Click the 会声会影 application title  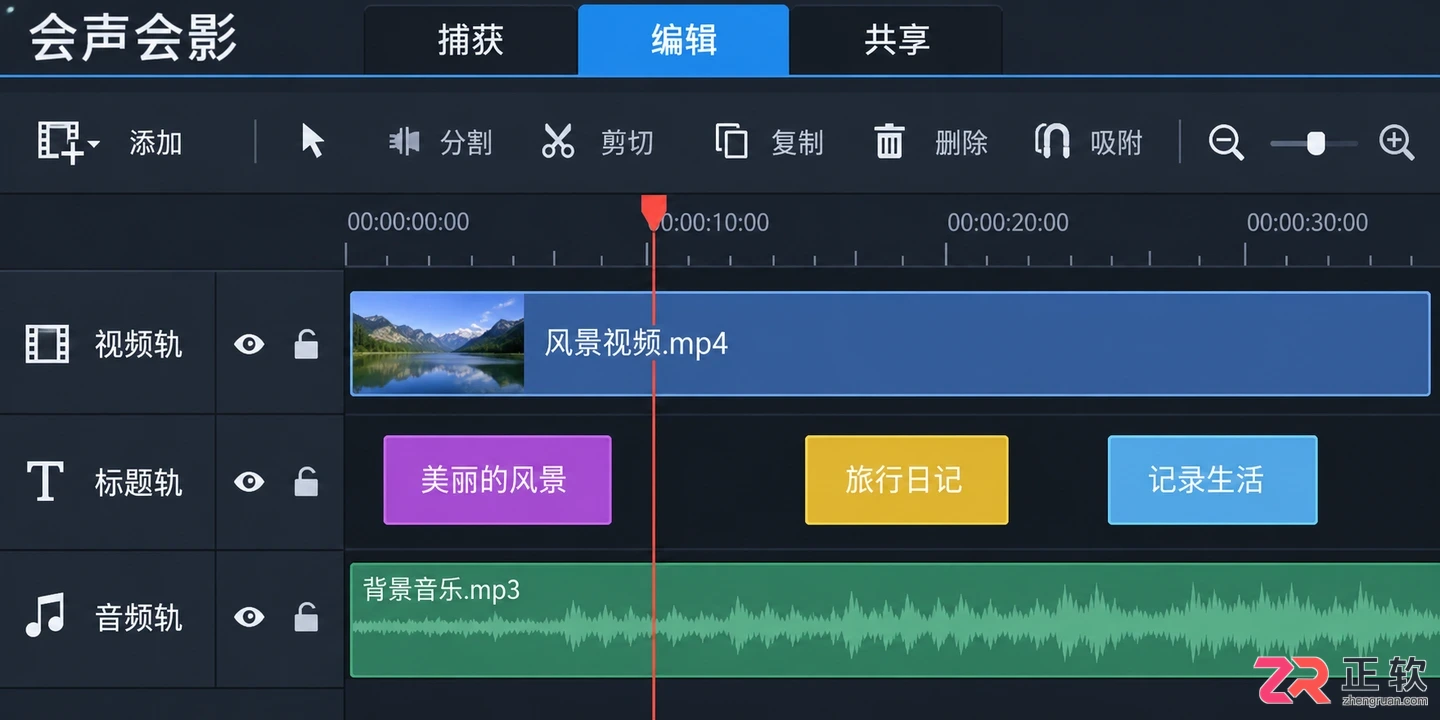[x=133, y=38]
